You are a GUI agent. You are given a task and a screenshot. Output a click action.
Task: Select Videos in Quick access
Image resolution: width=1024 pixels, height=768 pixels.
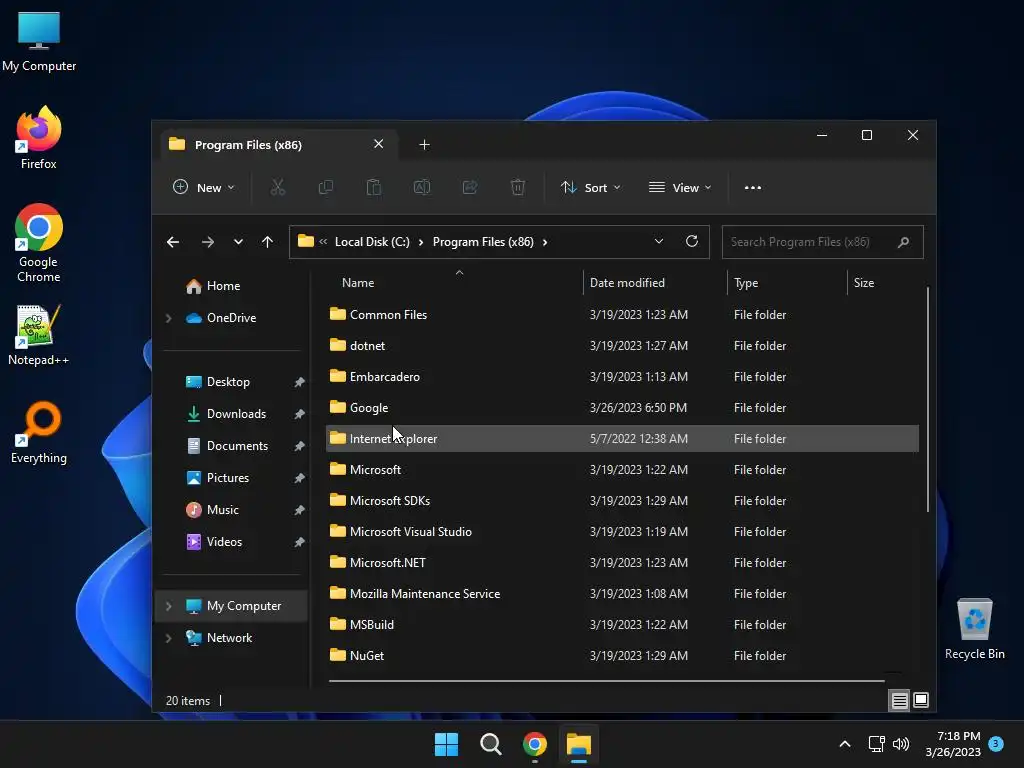[214, 542]
